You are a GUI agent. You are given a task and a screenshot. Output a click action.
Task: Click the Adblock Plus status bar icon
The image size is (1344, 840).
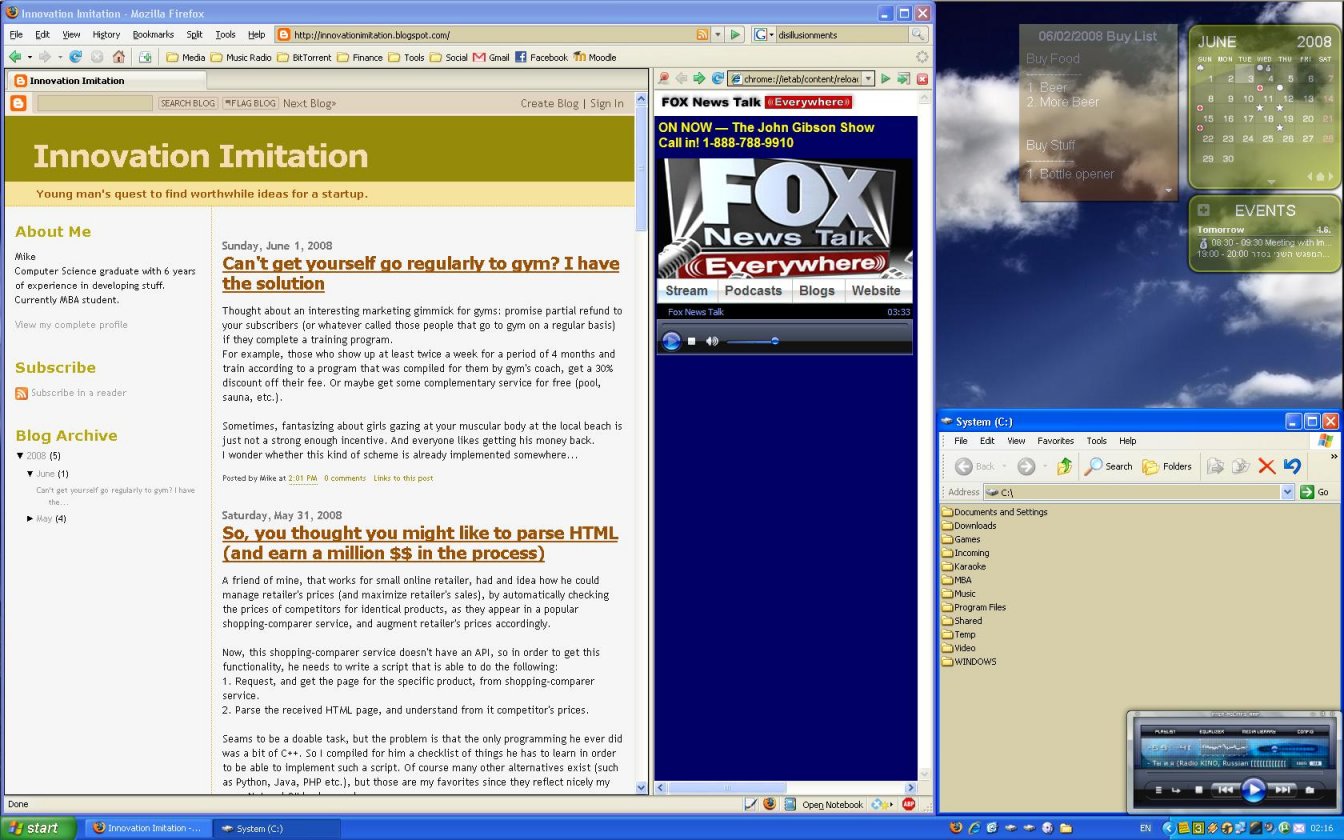click(908, 803)
